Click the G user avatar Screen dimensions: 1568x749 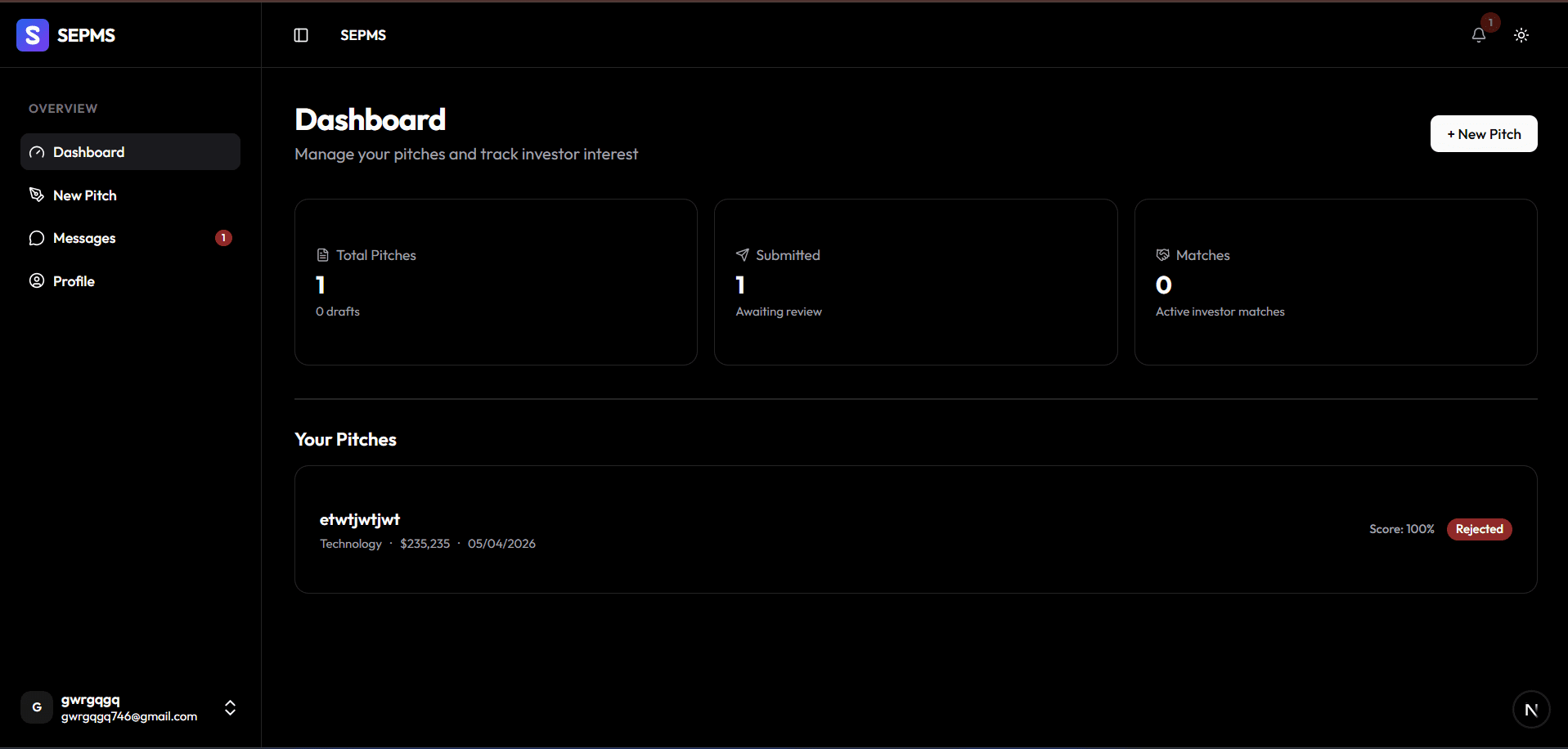tap(37, 708)
